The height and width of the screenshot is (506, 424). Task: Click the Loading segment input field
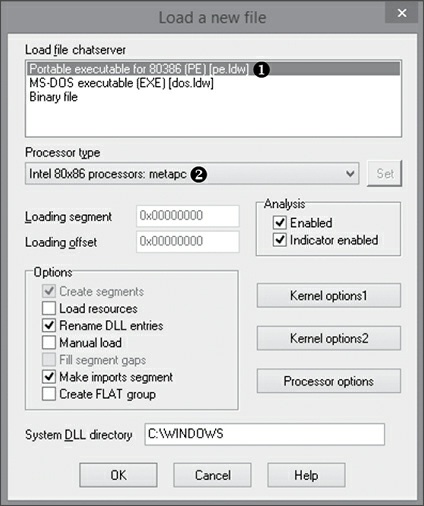[x=188, y=216]
